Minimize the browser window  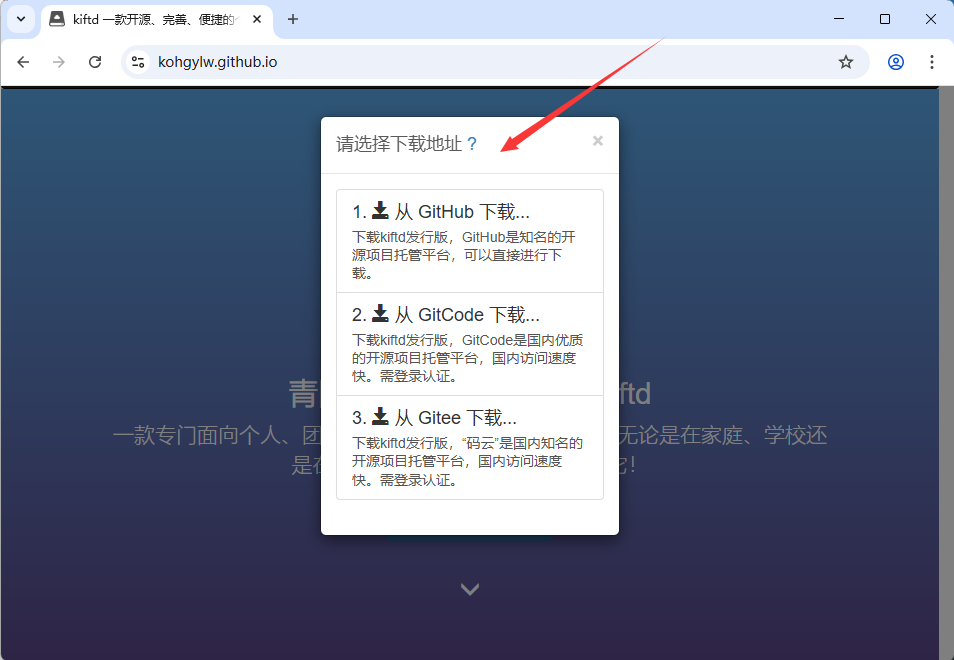(839, 19)
